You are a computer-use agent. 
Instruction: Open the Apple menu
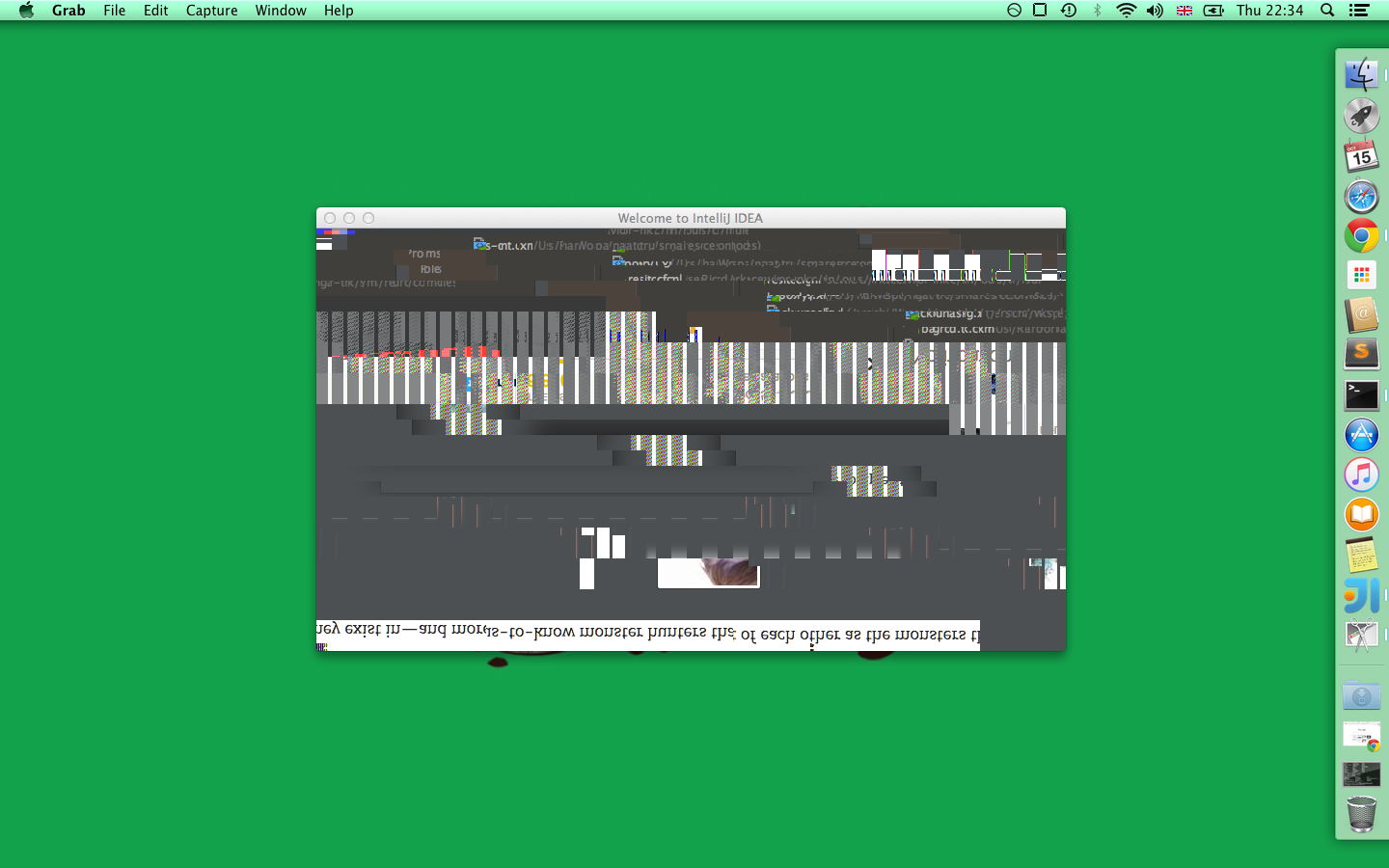click(x=26, y=11)
